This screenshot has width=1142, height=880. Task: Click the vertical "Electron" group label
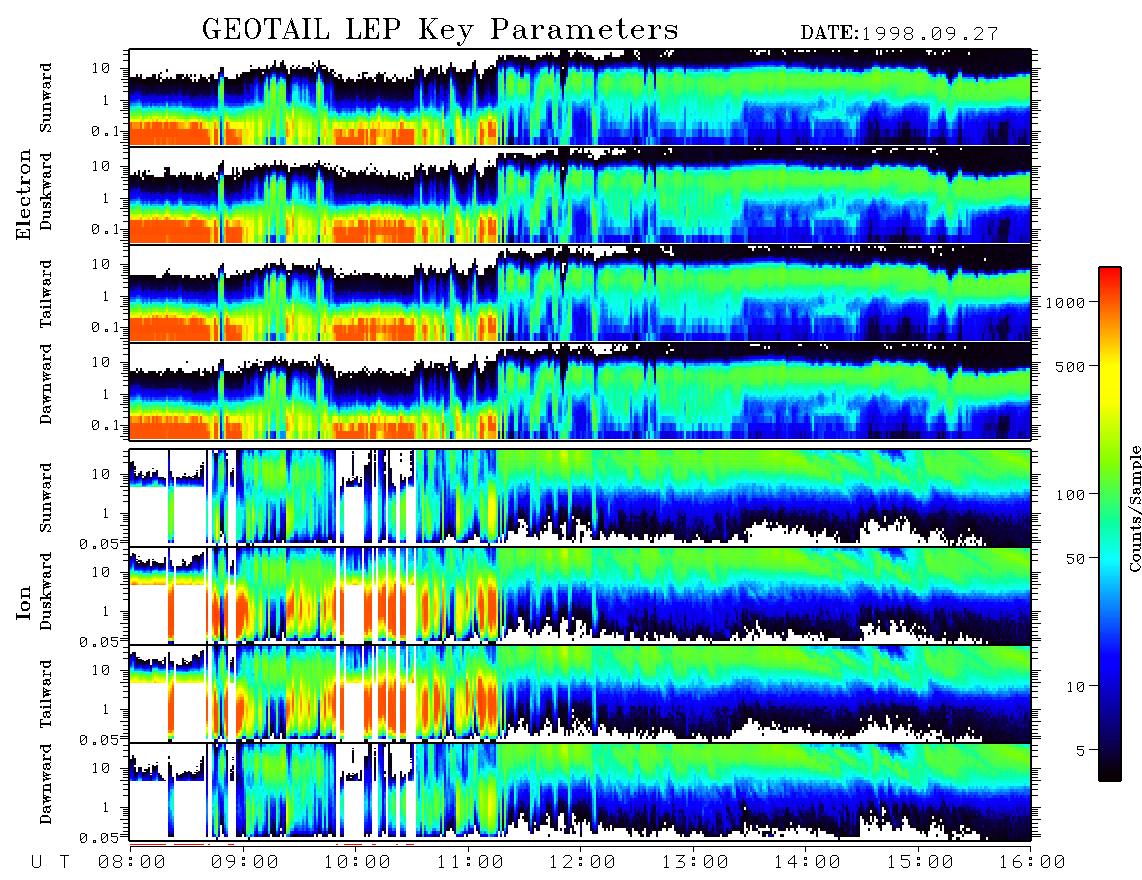(24, 194)
